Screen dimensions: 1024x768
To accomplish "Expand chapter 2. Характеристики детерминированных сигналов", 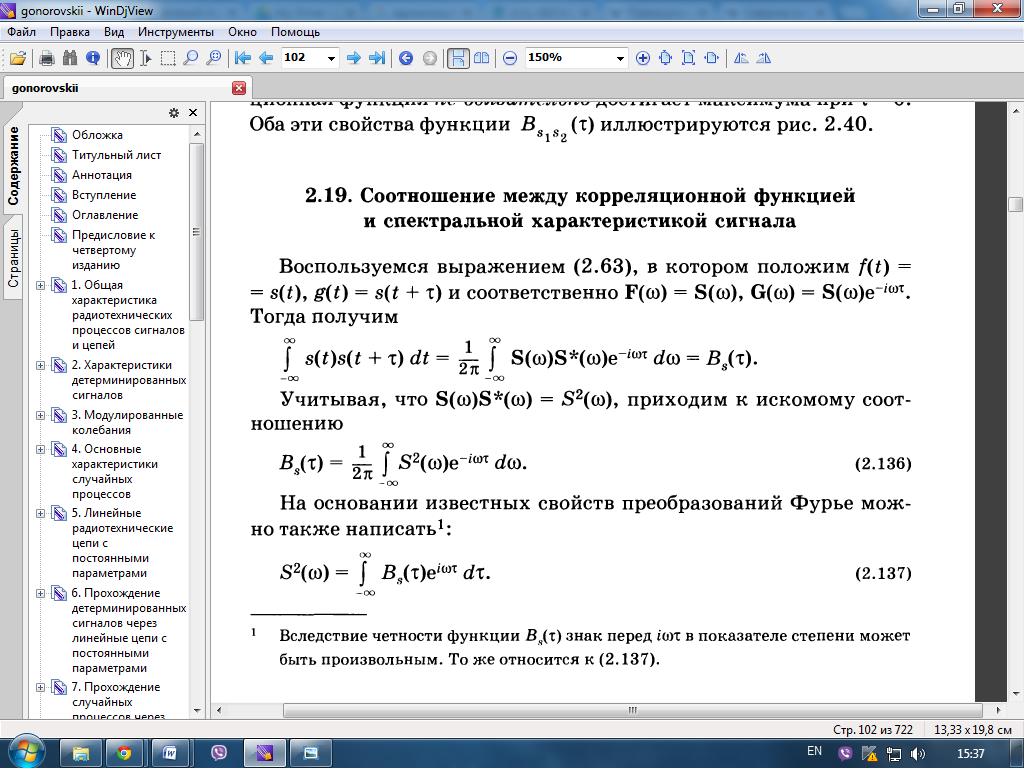I will point(40,366).
